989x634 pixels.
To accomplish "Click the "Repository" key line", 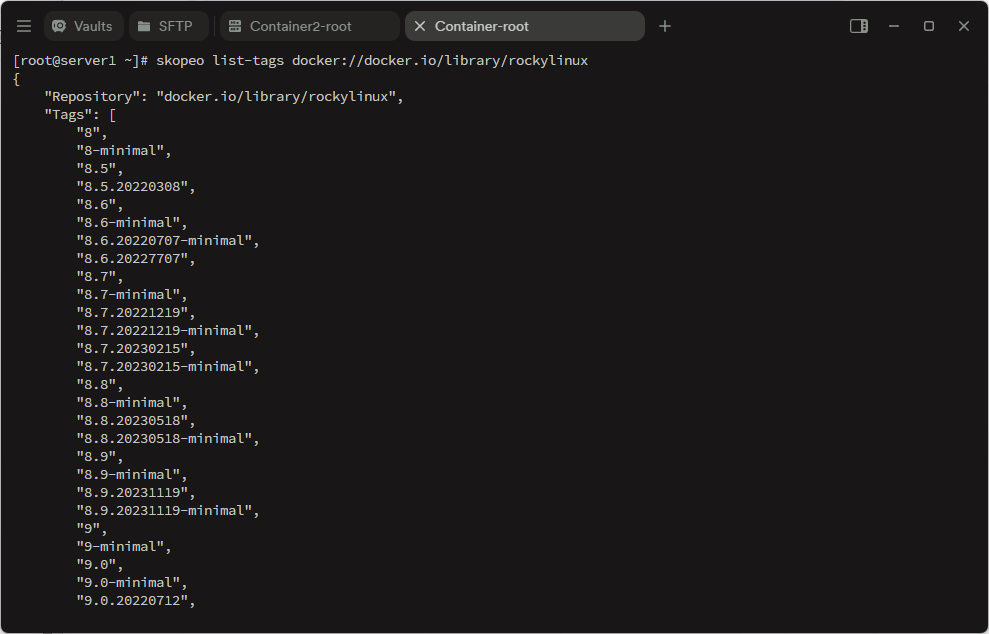I will coord(224,97).
